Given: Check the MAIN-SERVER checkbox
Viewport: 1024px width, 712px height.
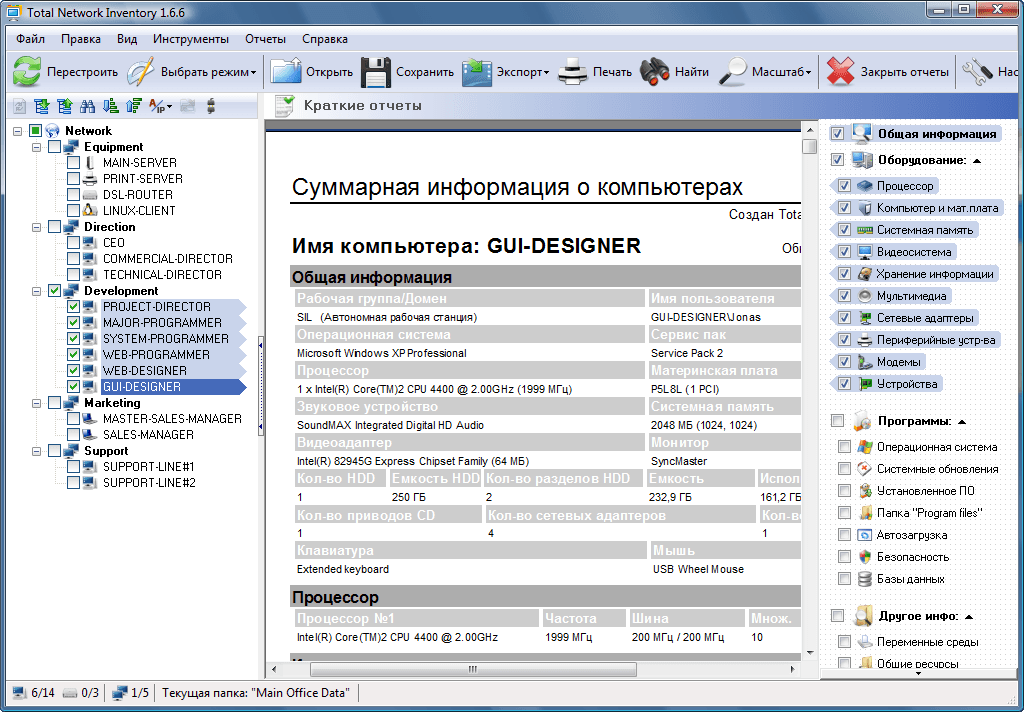Looking at the screenshot, I should [73, 163].
